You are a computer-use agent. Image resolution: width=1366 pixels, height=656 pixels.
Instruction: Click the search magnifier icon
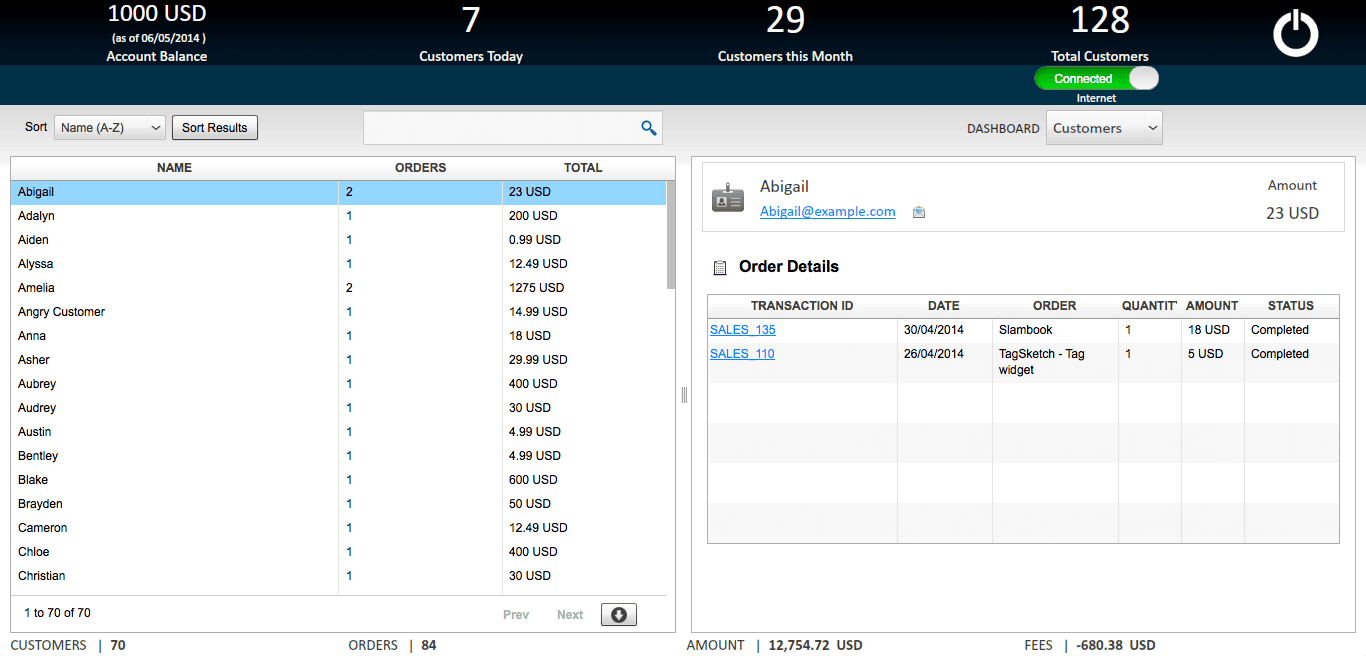click(649, 128)
